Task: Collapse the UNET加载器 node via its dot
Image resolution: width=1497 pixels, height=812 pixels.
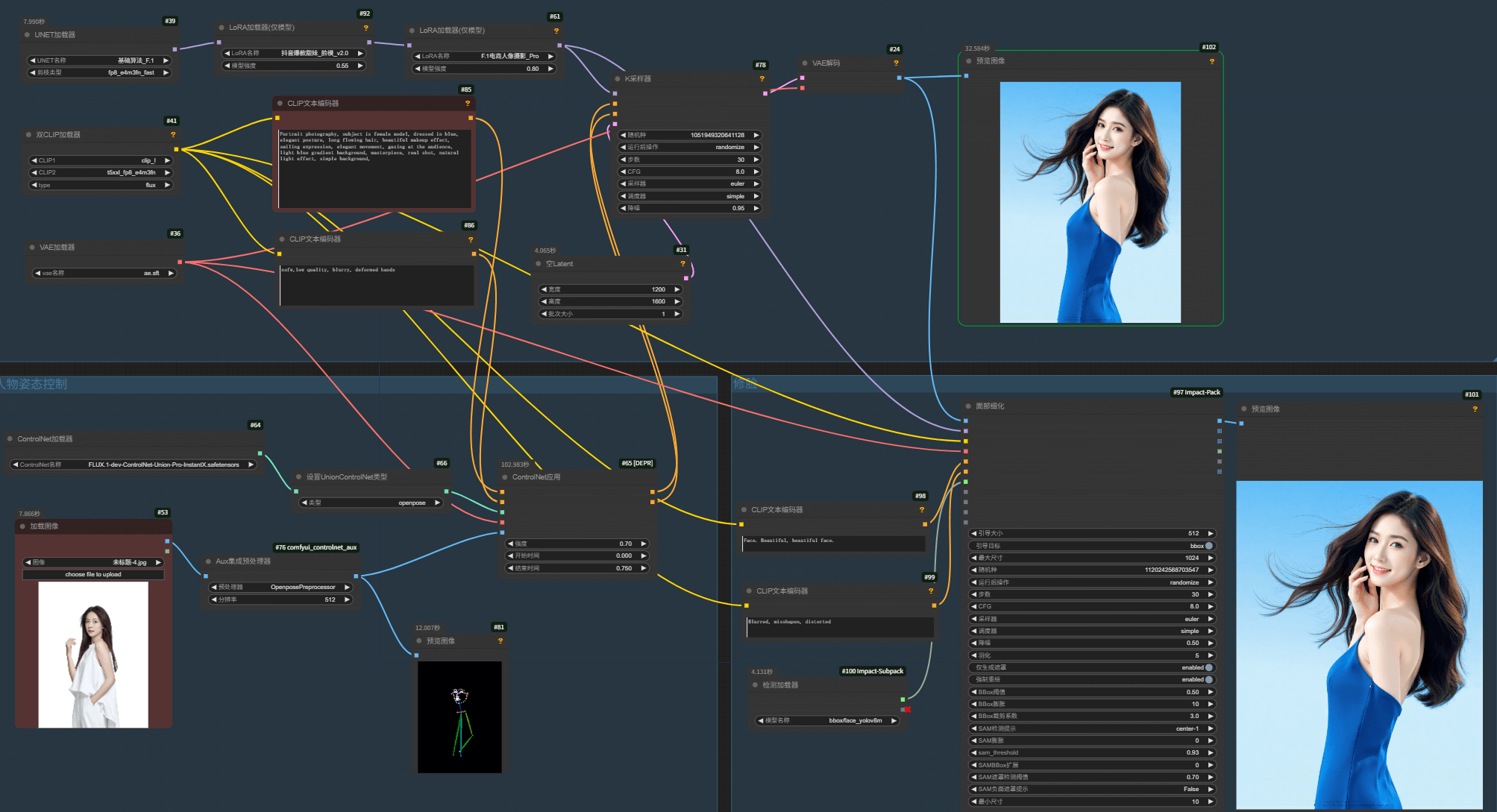Action: (28, 35)
